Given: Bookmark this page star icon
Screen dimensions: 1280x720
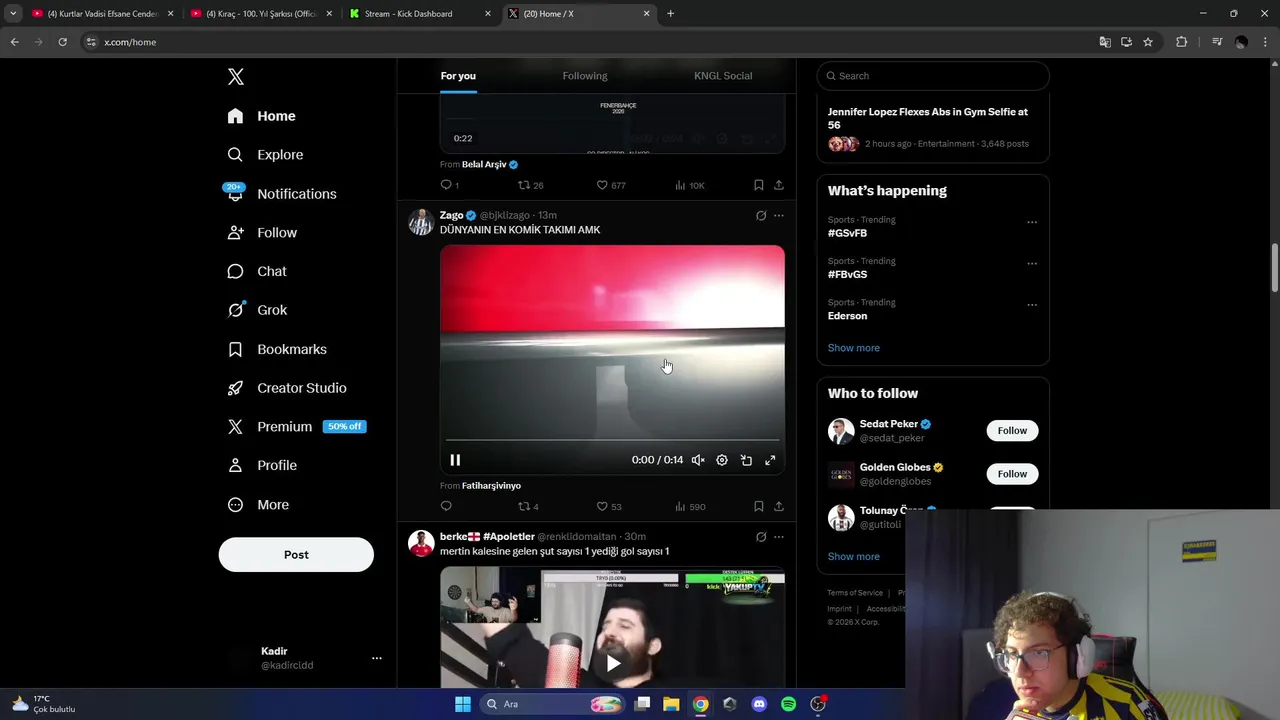Looking at the screenshot, I should (x=1148, y=42).
